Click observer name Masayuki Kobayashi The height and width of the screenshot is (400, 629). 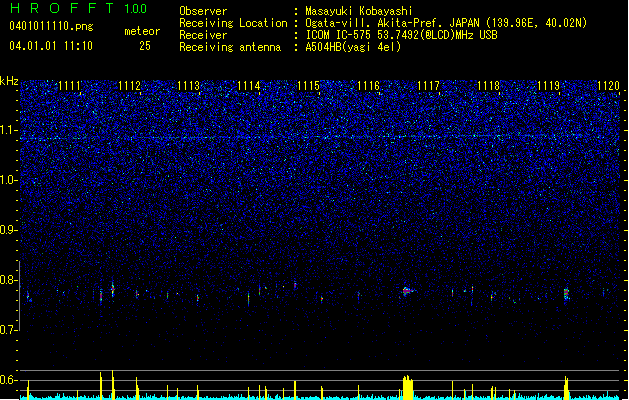click(x=359, y=11)
